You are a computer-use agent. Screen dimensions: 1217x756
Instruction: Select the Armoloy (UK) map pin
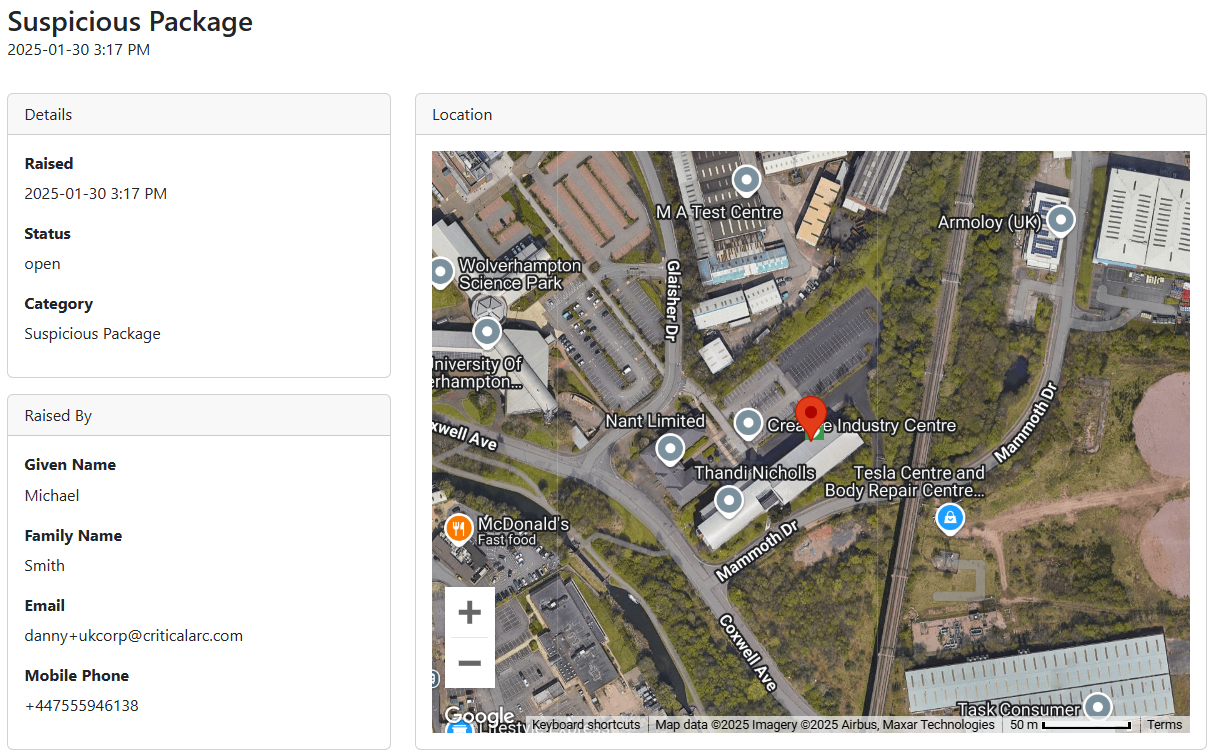pyautogui.click(x=1060, y=220)
